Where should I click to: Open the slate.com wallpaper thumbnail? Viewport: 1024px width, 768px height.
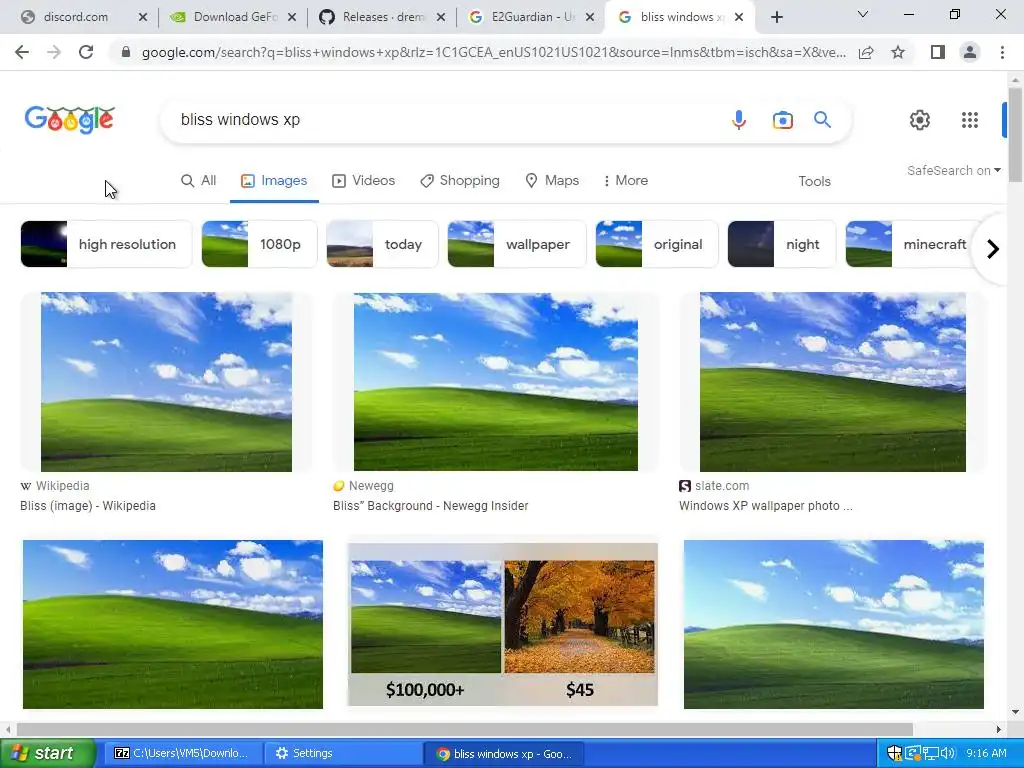click(833, 382)
